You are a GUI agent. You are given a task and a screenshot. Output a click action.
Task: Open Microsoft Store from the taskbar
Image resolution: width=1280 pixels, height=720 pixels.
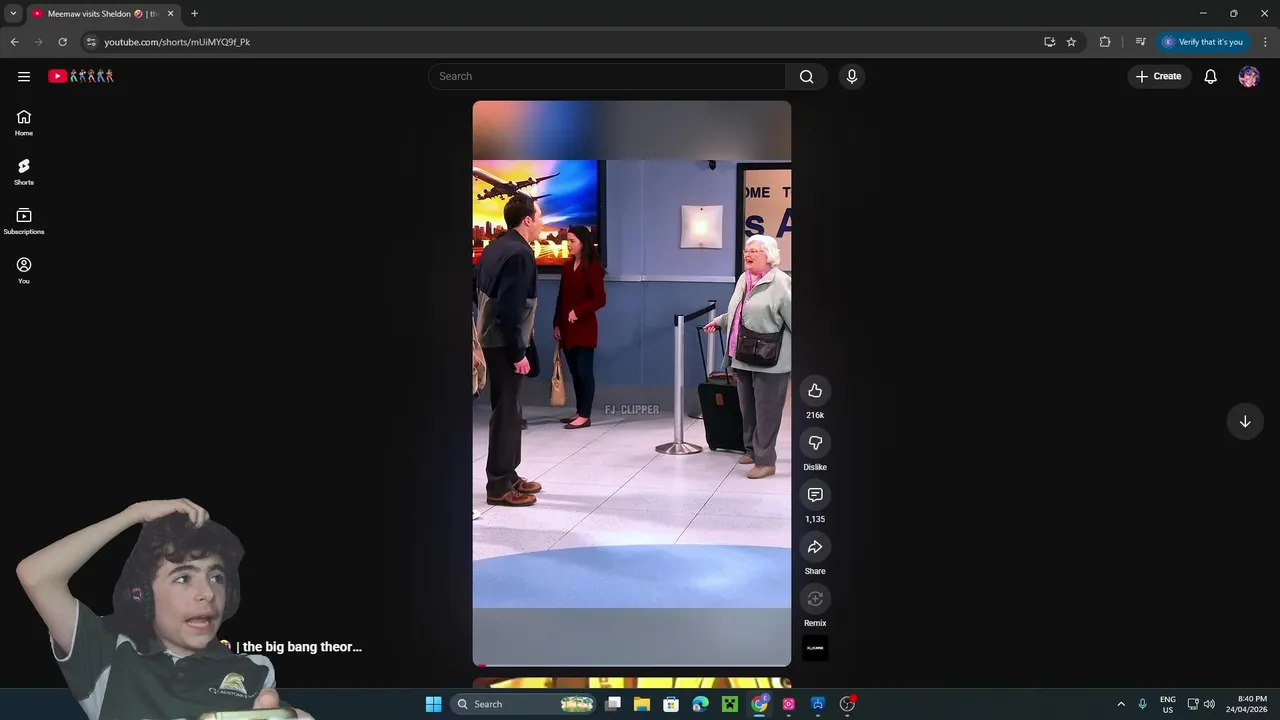[x=671, y=704]
